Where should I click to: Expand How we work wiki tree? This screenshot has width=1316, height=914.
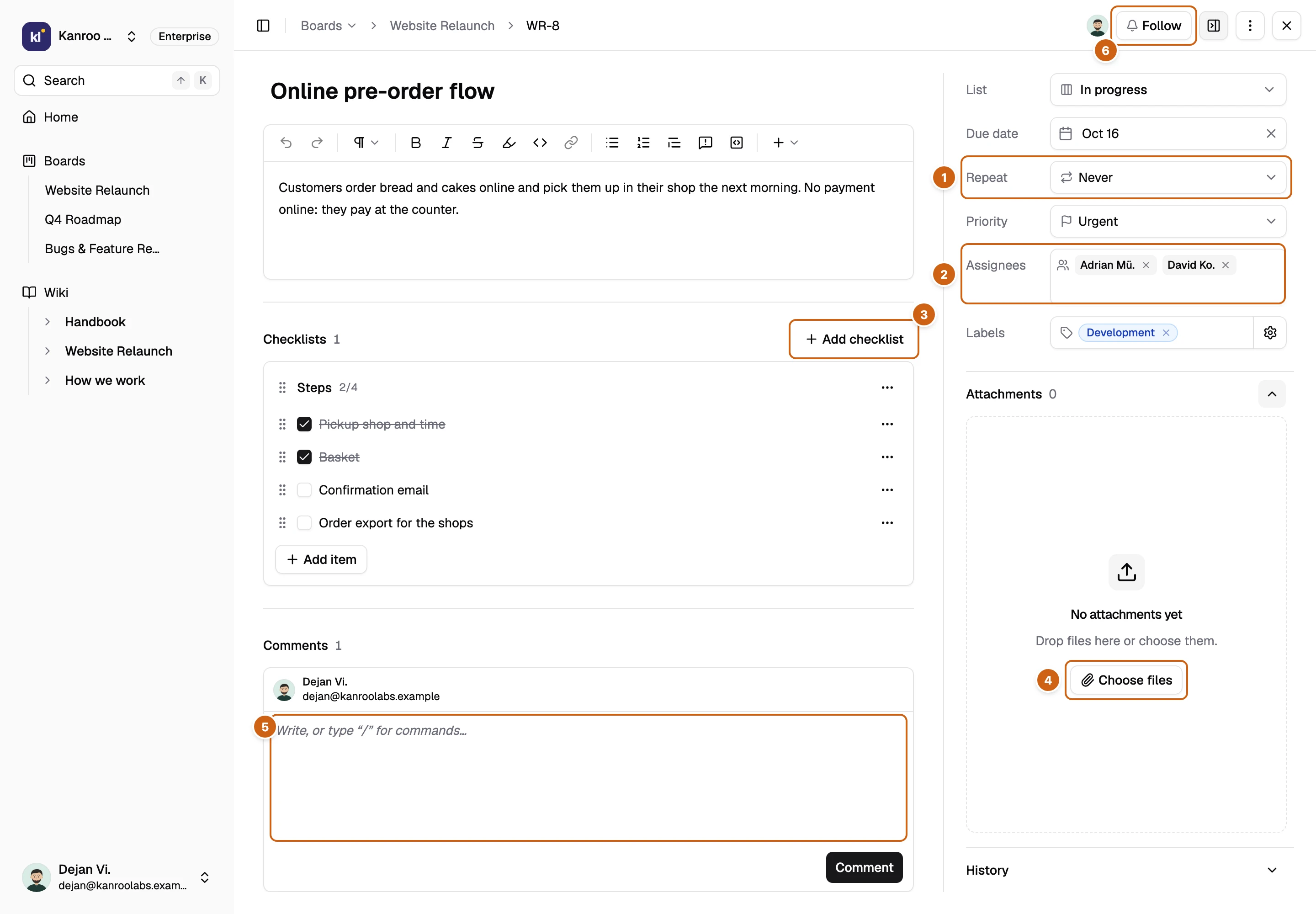point(48,380)
